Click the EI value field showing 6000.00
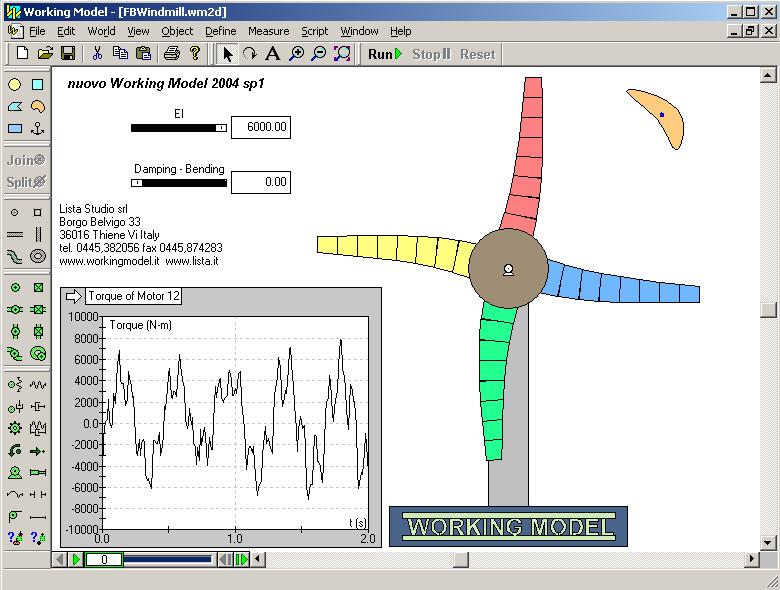Image resolution: width=780 pixels, height=590 pixels. [x=261, y=127]
